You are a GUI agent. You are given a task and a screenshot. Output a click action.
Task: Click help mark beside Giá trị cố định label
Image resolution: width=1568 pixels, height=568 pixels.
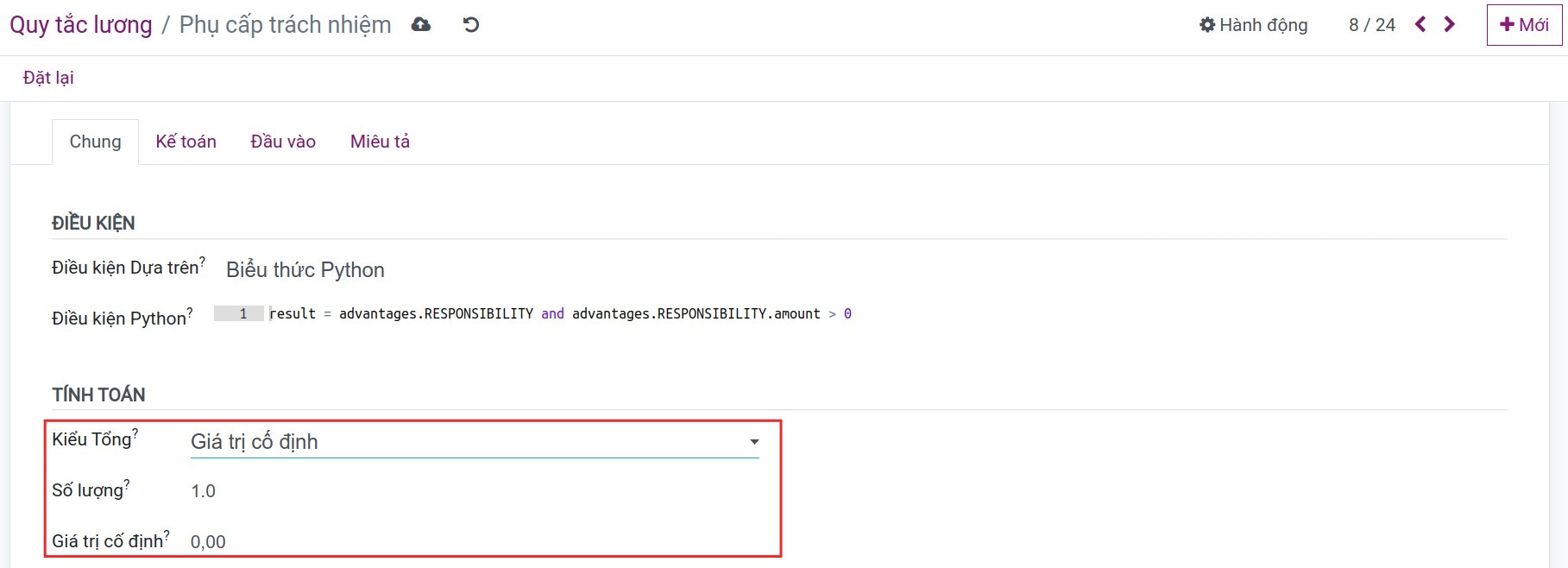167,535
